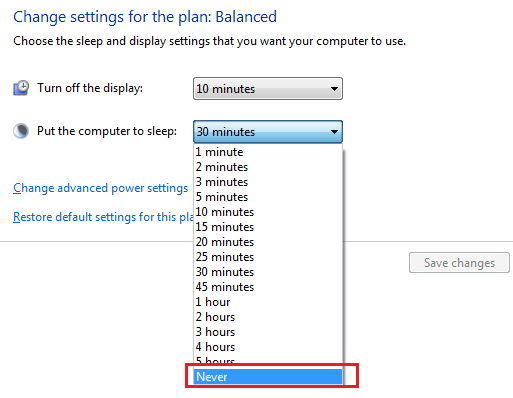Open the Turn off the display dropdown
The height and width of the screenshot is (398, 513).
tap(268, 89)
